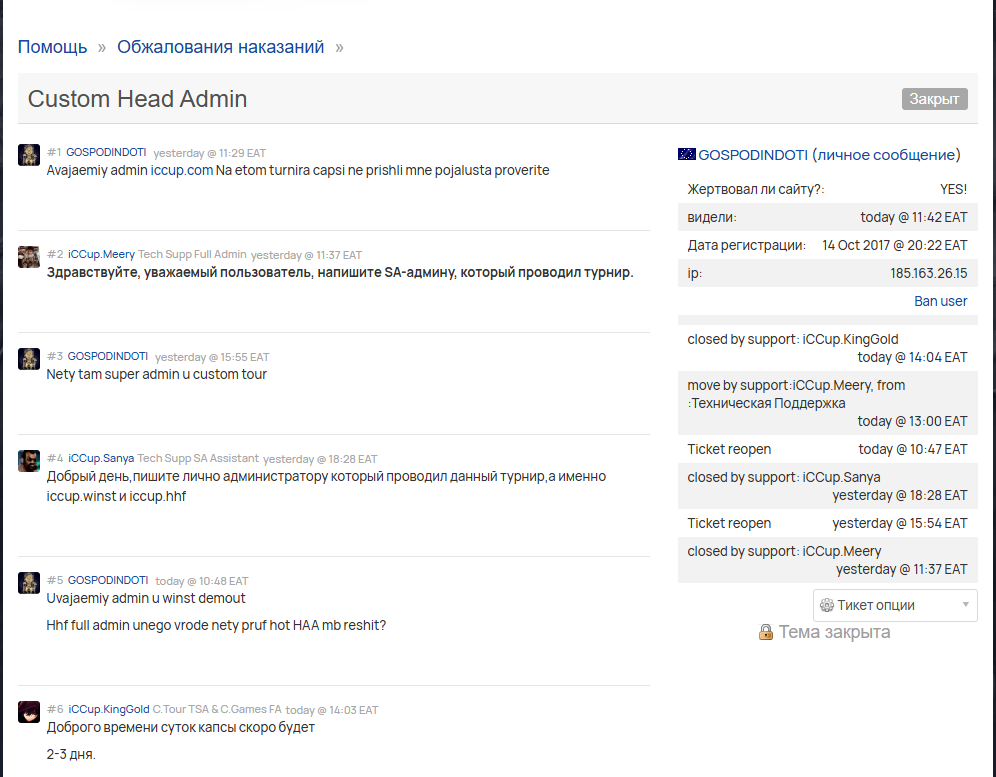
Task: Open iccup.com link in post #1
Action: click(182, 170)
